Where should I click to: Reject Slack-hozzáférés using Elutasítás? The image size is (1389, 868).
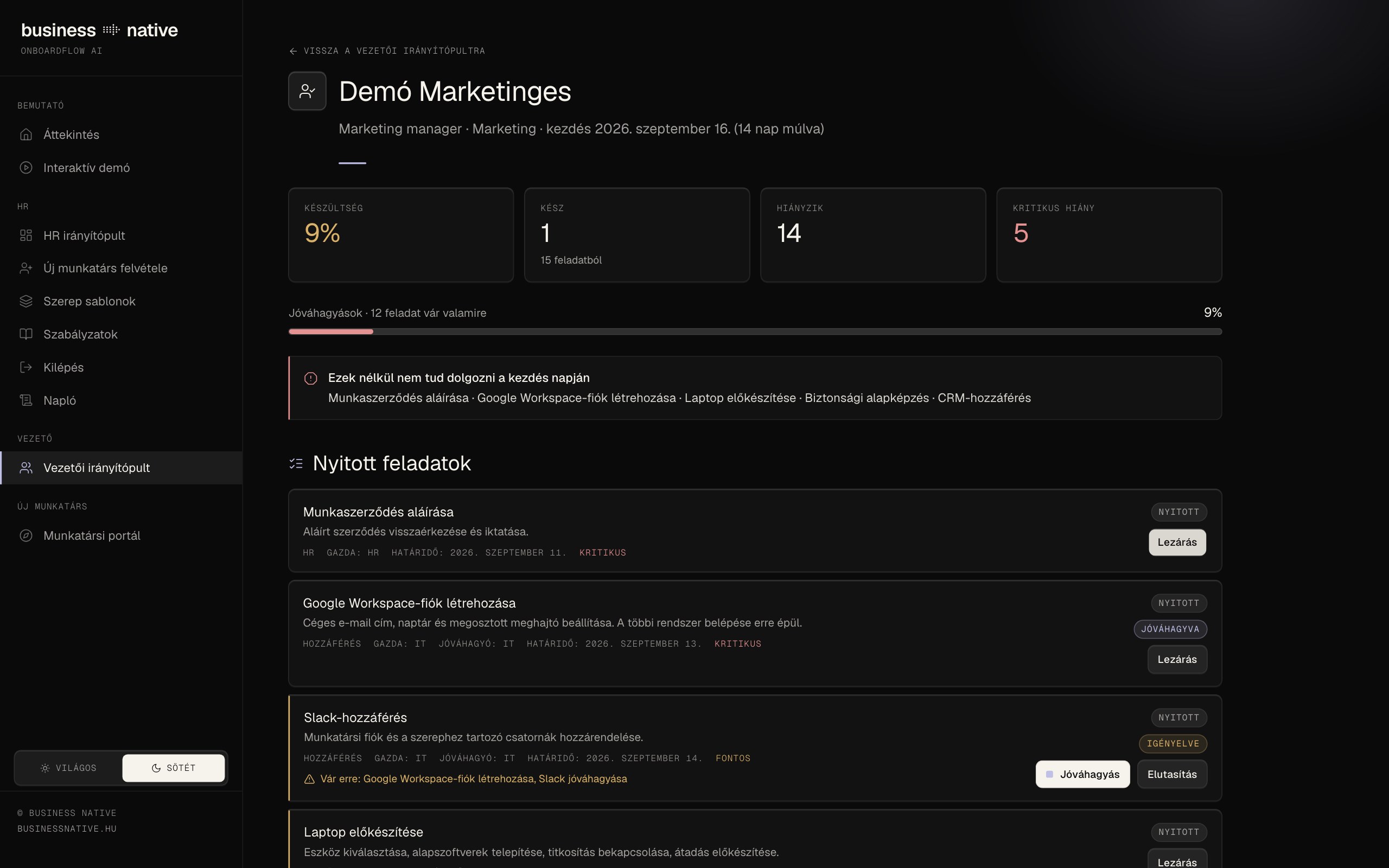(1172, 775)
